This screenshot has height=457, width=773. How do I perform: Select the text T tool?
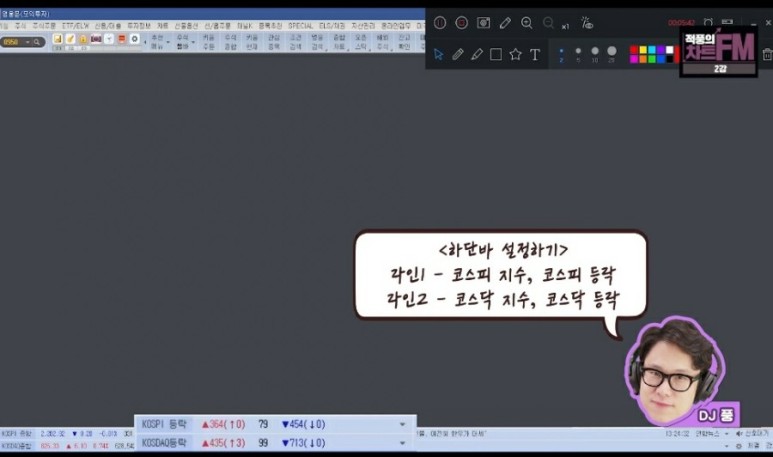tap(535, 55)
